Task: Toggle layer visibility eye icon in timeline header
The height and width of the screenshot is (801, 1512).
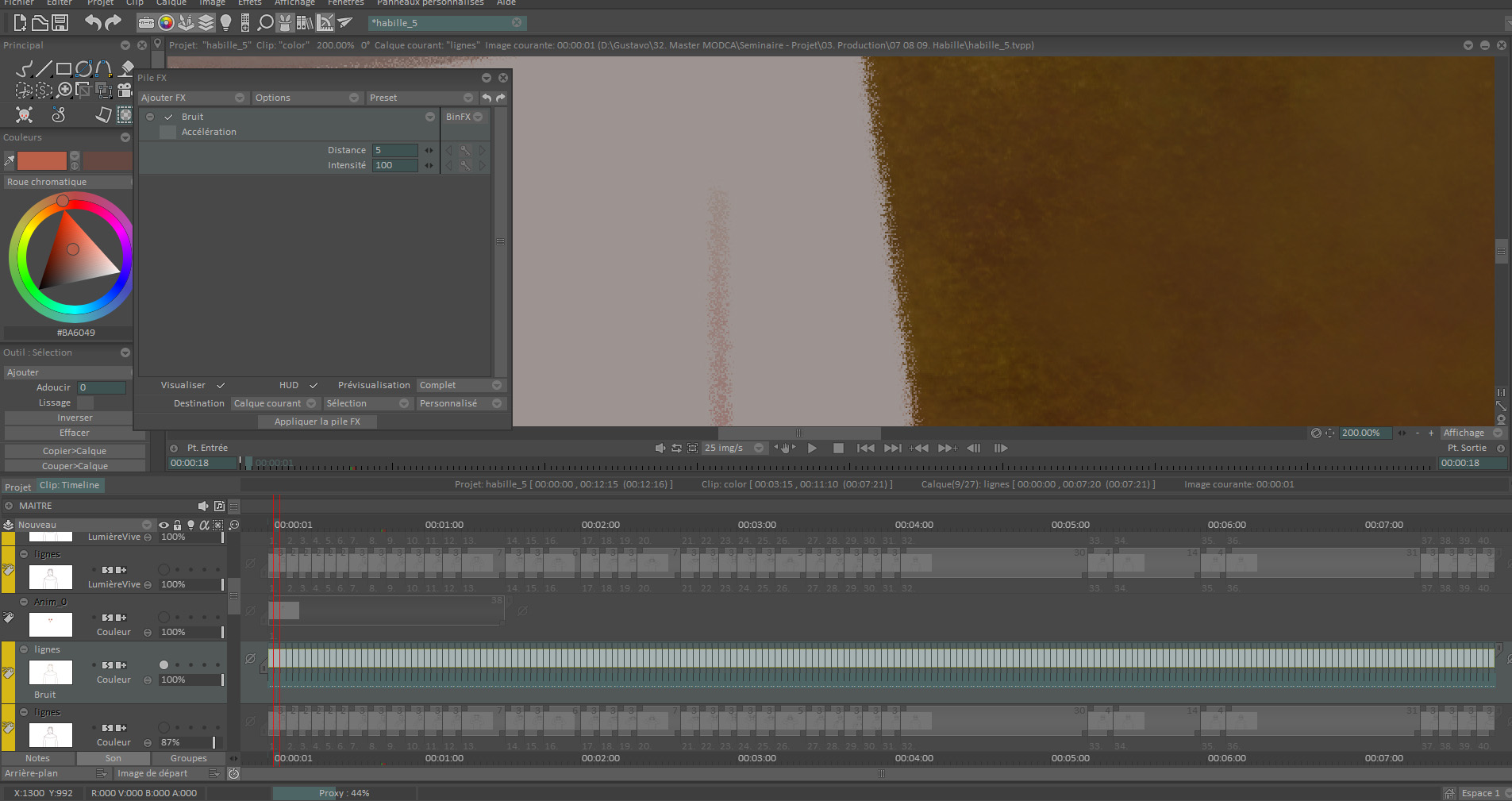Action: (x=164, y=525)
